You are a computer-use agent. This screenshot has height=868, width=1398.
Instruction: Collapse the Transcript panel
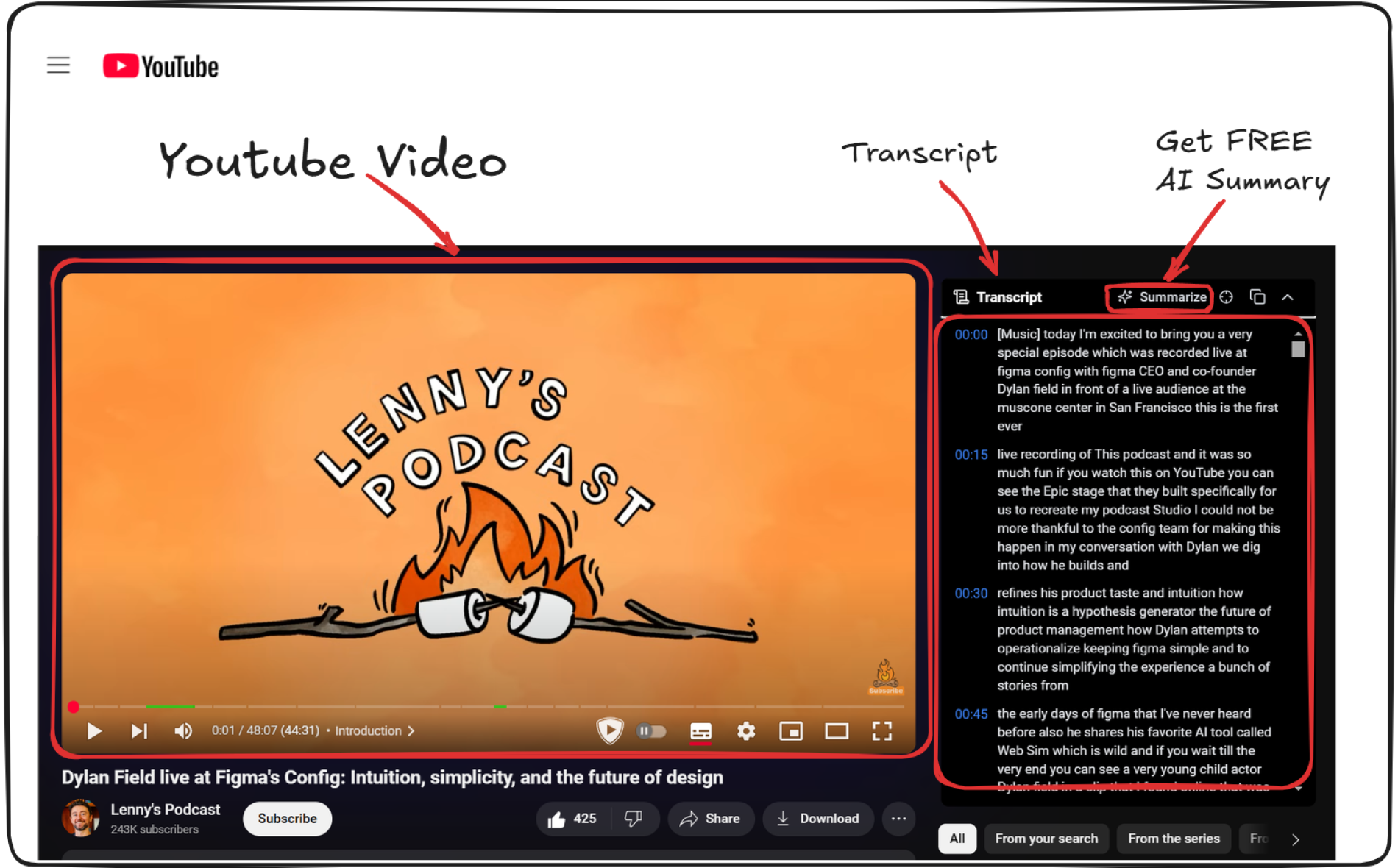1288,297
